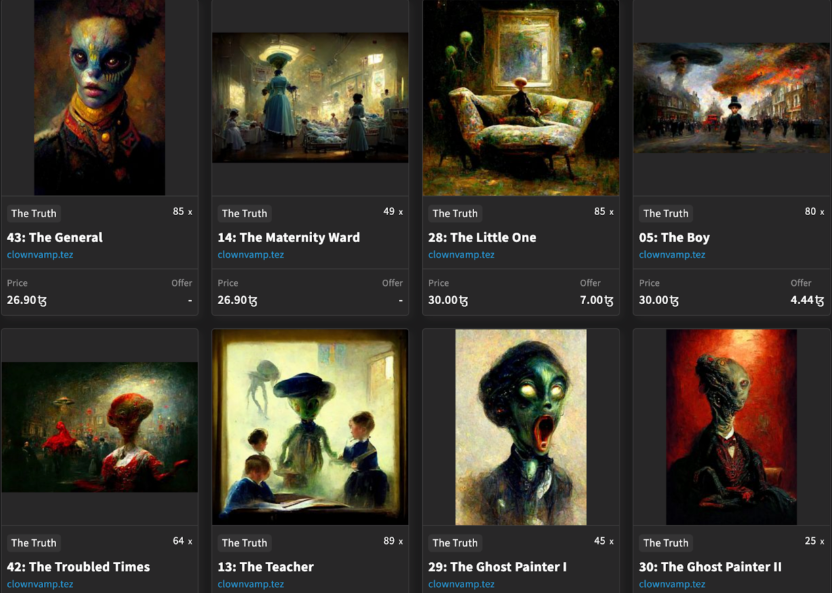View The Teacher painting thumbnail

pyautogui.click(x=310, y=427)
